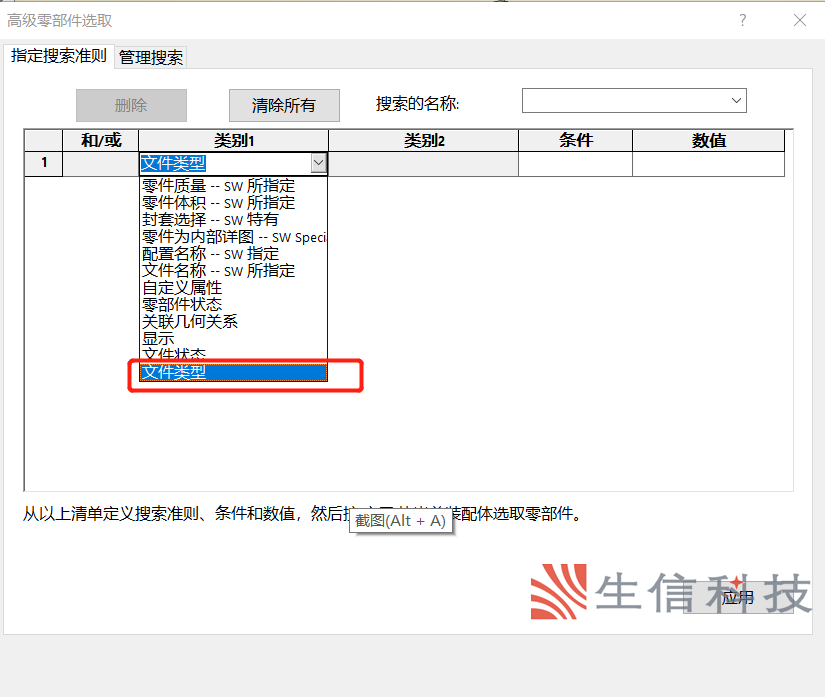Select 自定义属性 from the list

click(x=233, y=288)
